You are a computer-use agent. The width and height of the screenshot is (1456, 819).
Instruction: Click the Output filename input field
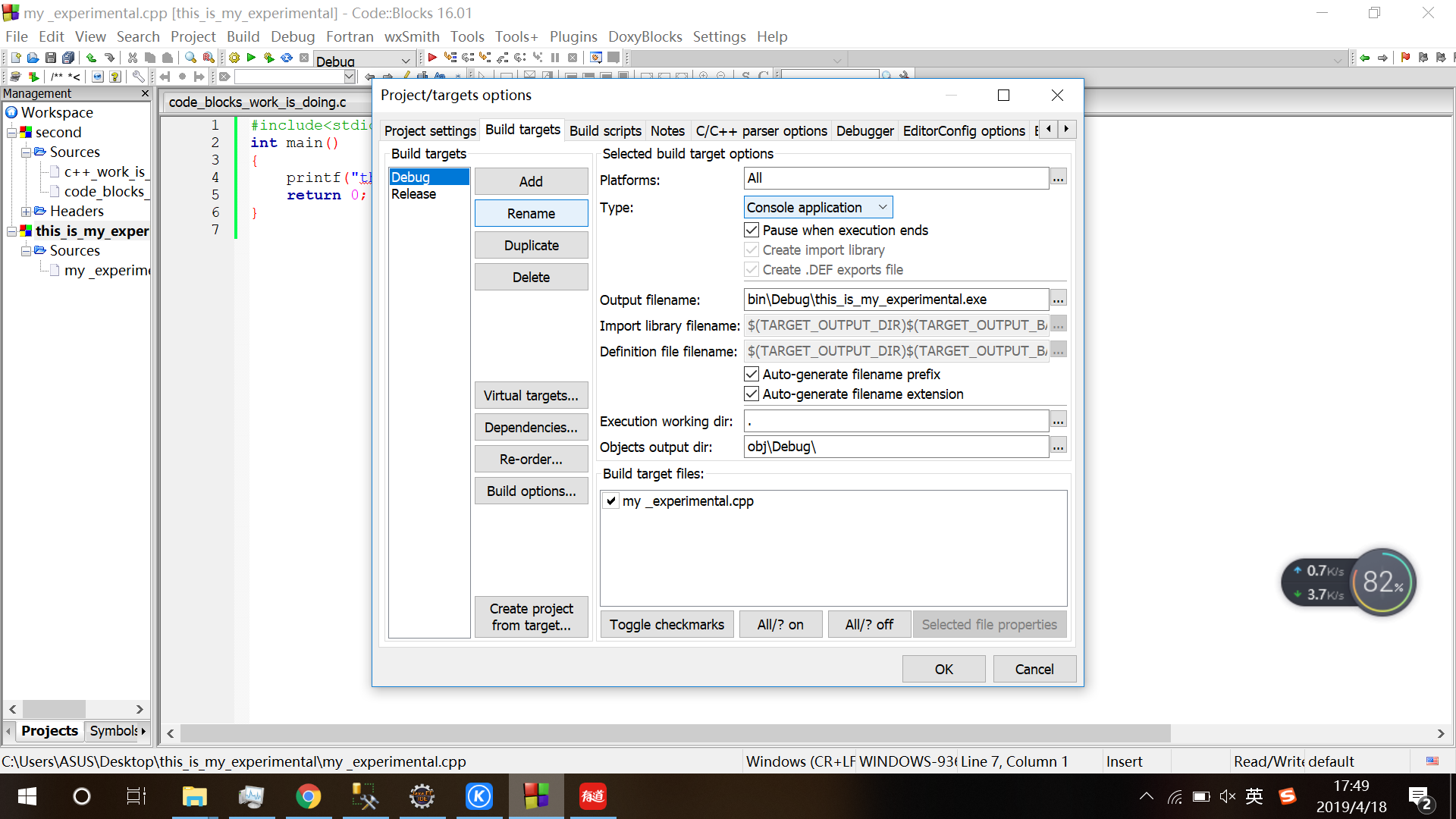[x=895, y=300]
